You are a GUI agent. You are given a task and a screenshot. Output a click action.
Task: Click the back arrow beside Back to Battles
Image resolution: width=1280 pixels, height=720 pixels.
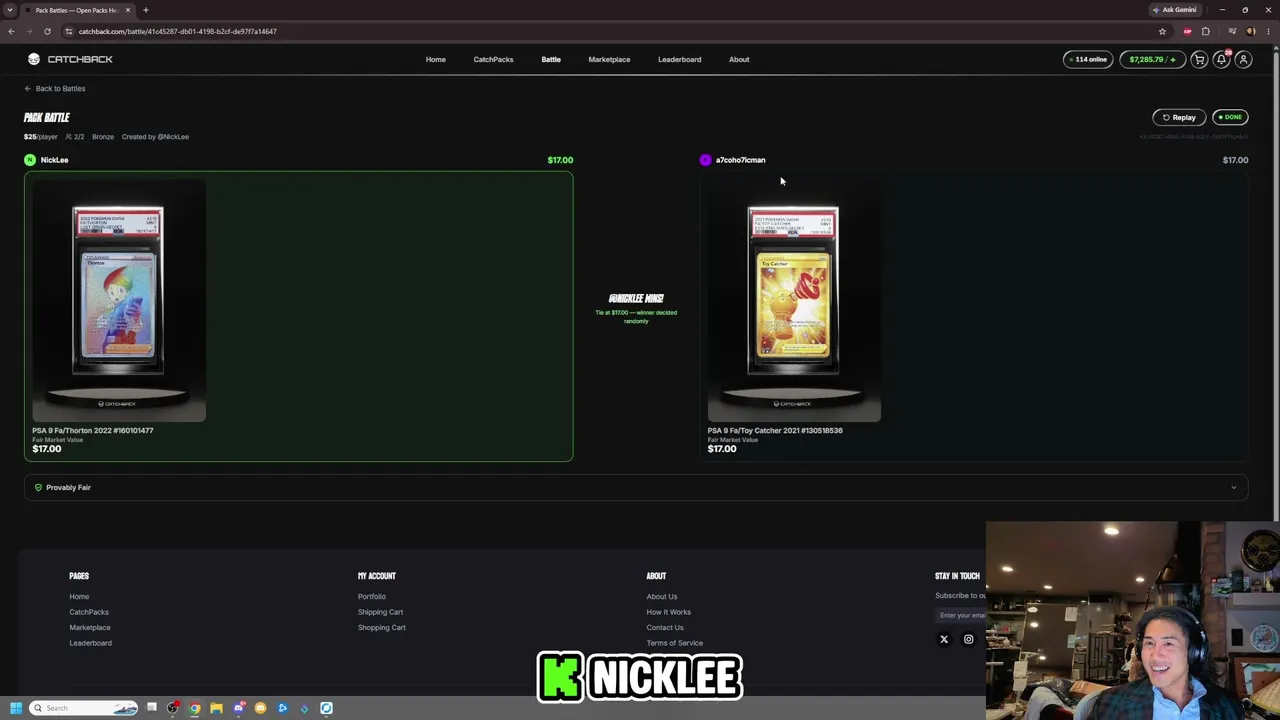click(x=28, y=88)
